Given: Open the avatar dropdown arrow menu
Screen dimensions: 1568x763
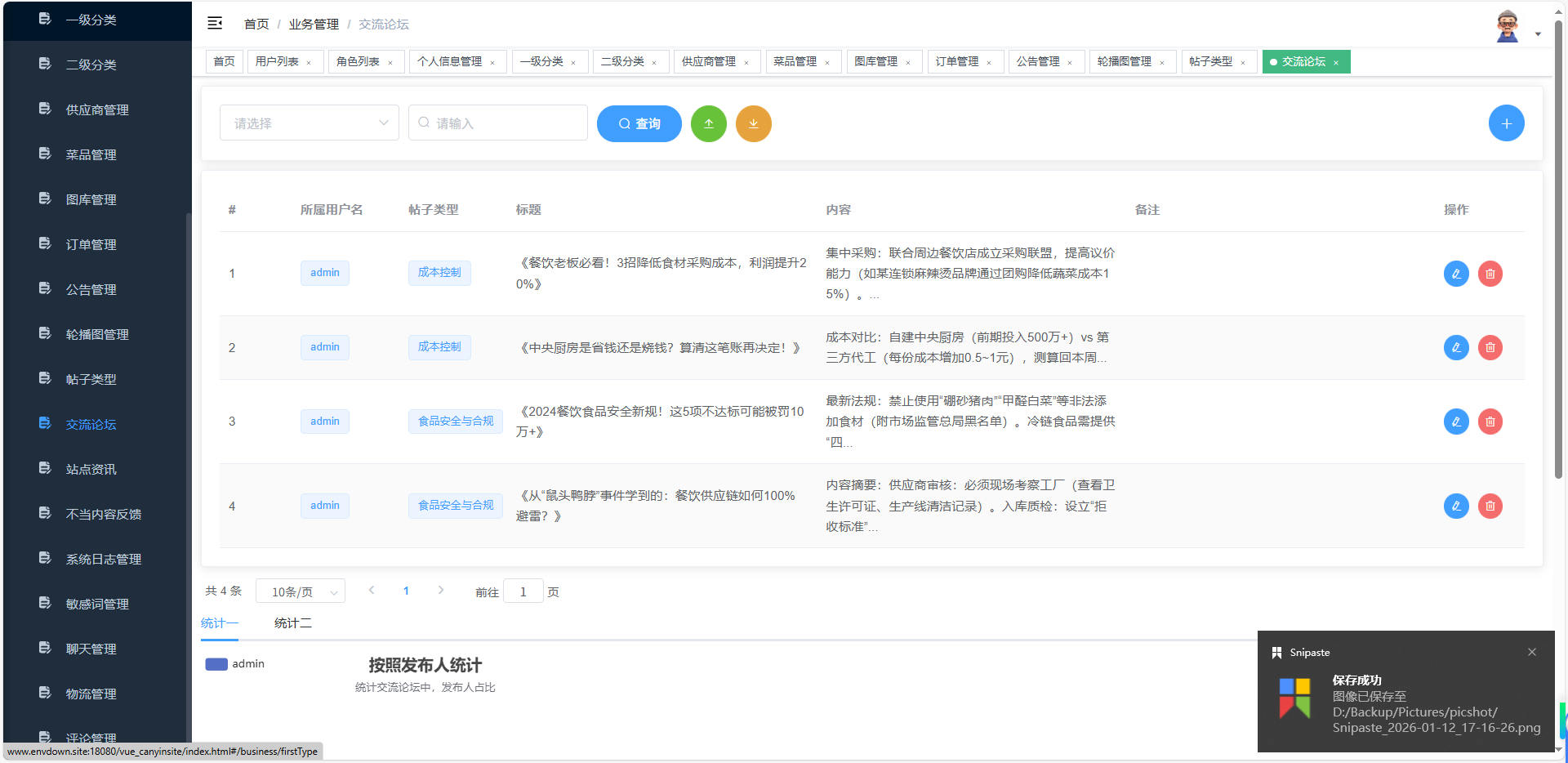Looking at the screenshot, I should 1539,33.
